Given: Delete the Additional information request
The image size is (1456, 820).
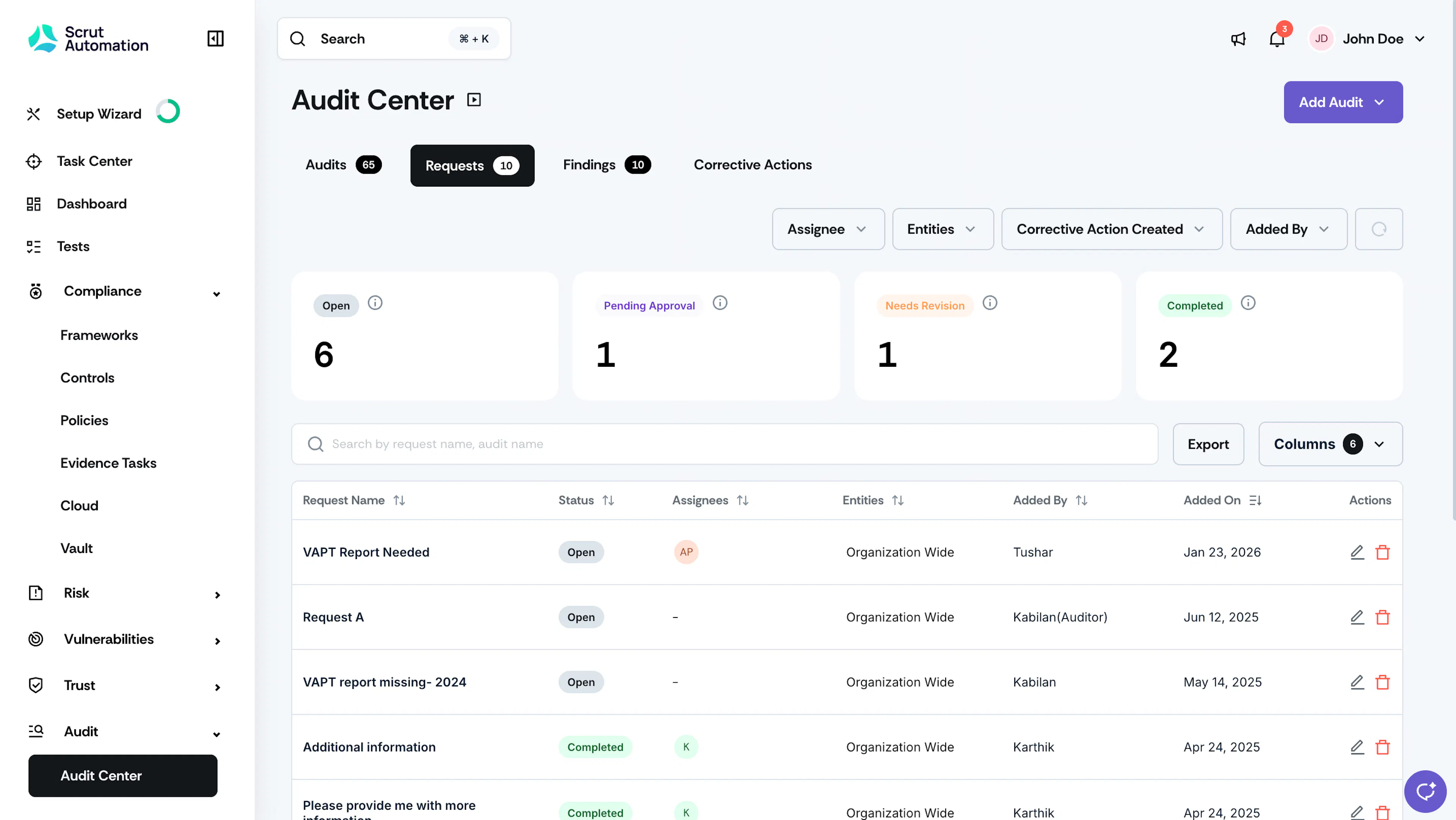Looking at the screenshot, I should coord(1382,747).
